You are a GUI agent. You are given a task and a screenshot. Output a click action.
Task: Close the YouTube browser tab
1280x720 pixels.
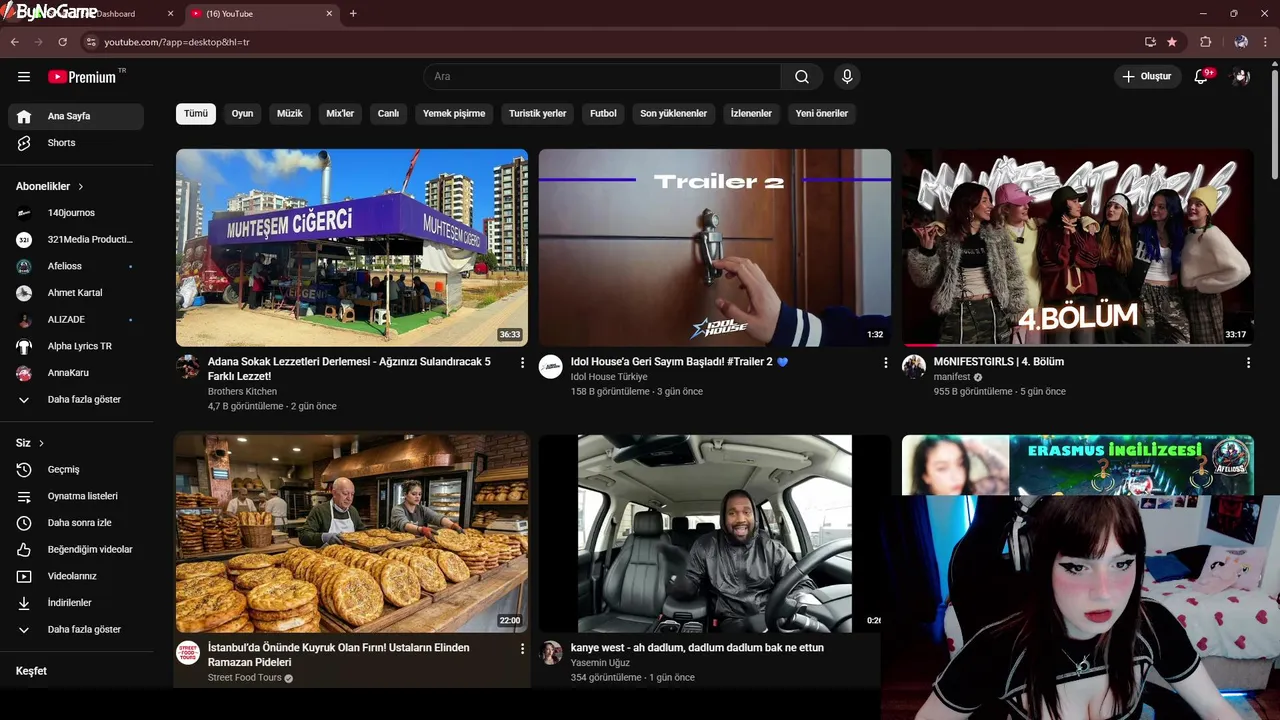(x=329, y=14)
